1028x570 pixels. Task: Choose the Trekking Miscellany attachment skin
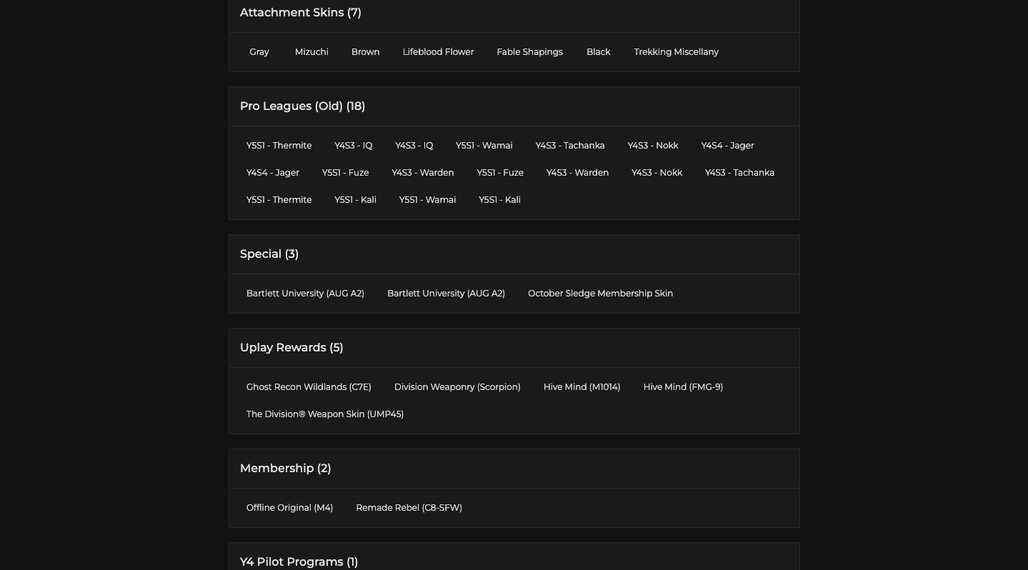(676, 52)
